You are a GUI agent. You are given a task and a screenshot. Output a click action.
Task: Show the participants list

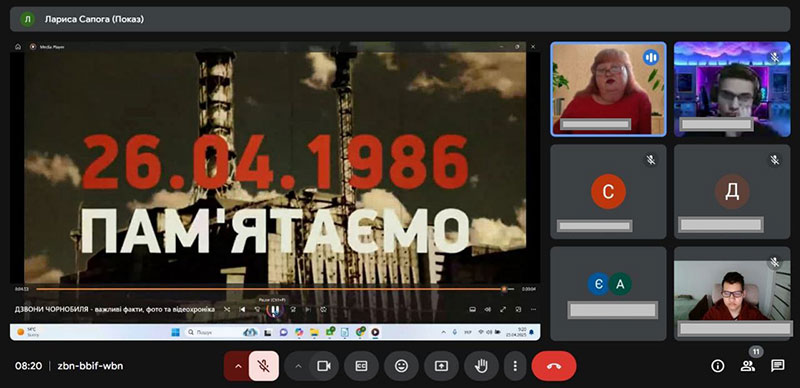pos(748,366)
